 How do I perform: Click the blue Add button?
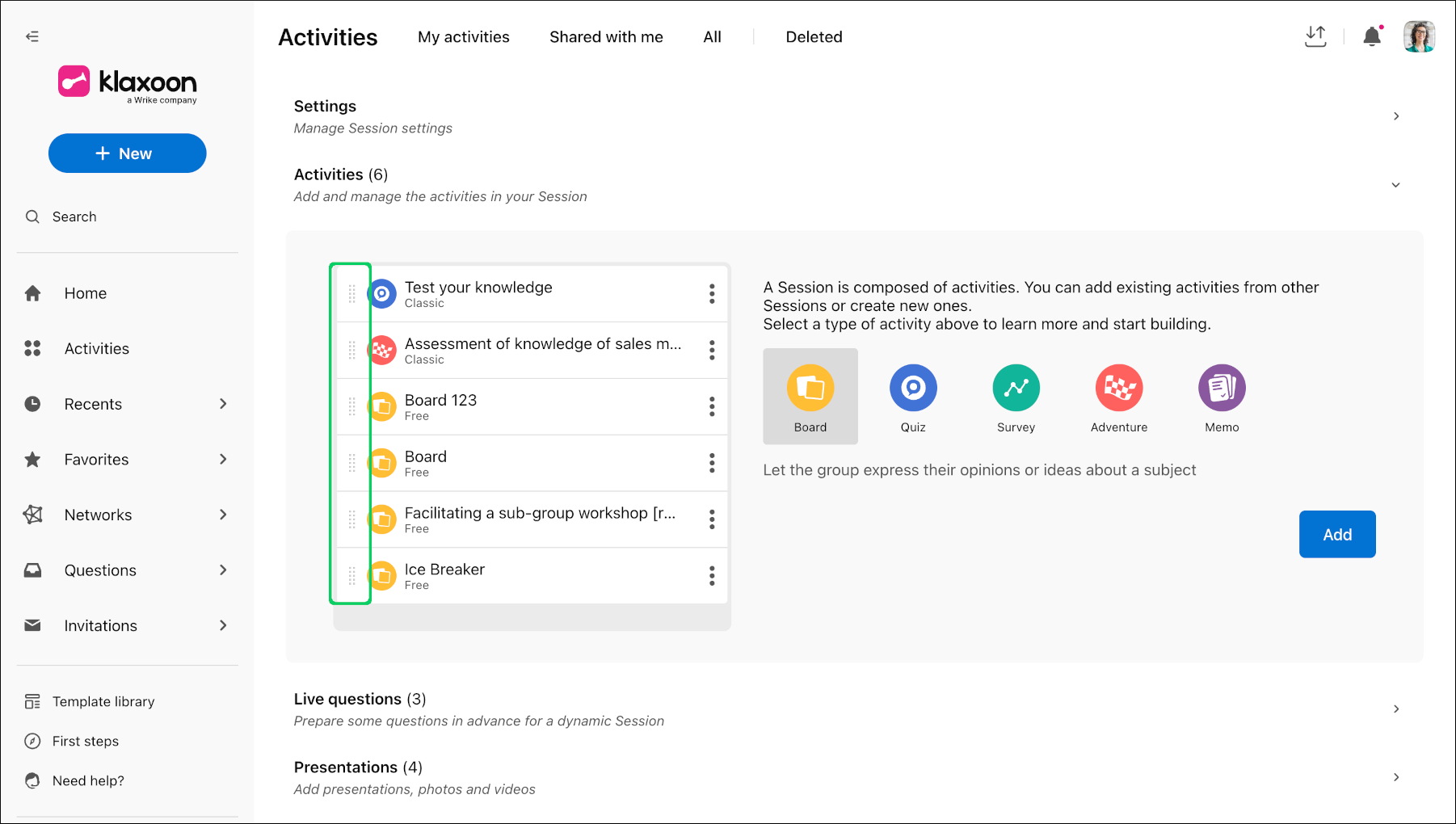1337,534
